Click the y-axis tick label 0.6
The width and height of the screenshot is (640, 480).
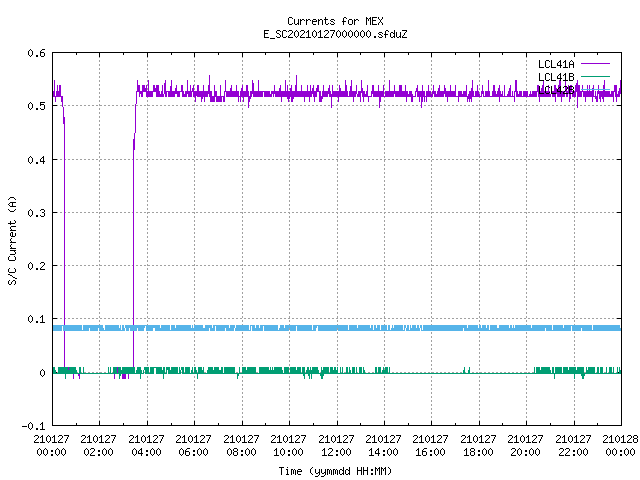click(36, 53)
